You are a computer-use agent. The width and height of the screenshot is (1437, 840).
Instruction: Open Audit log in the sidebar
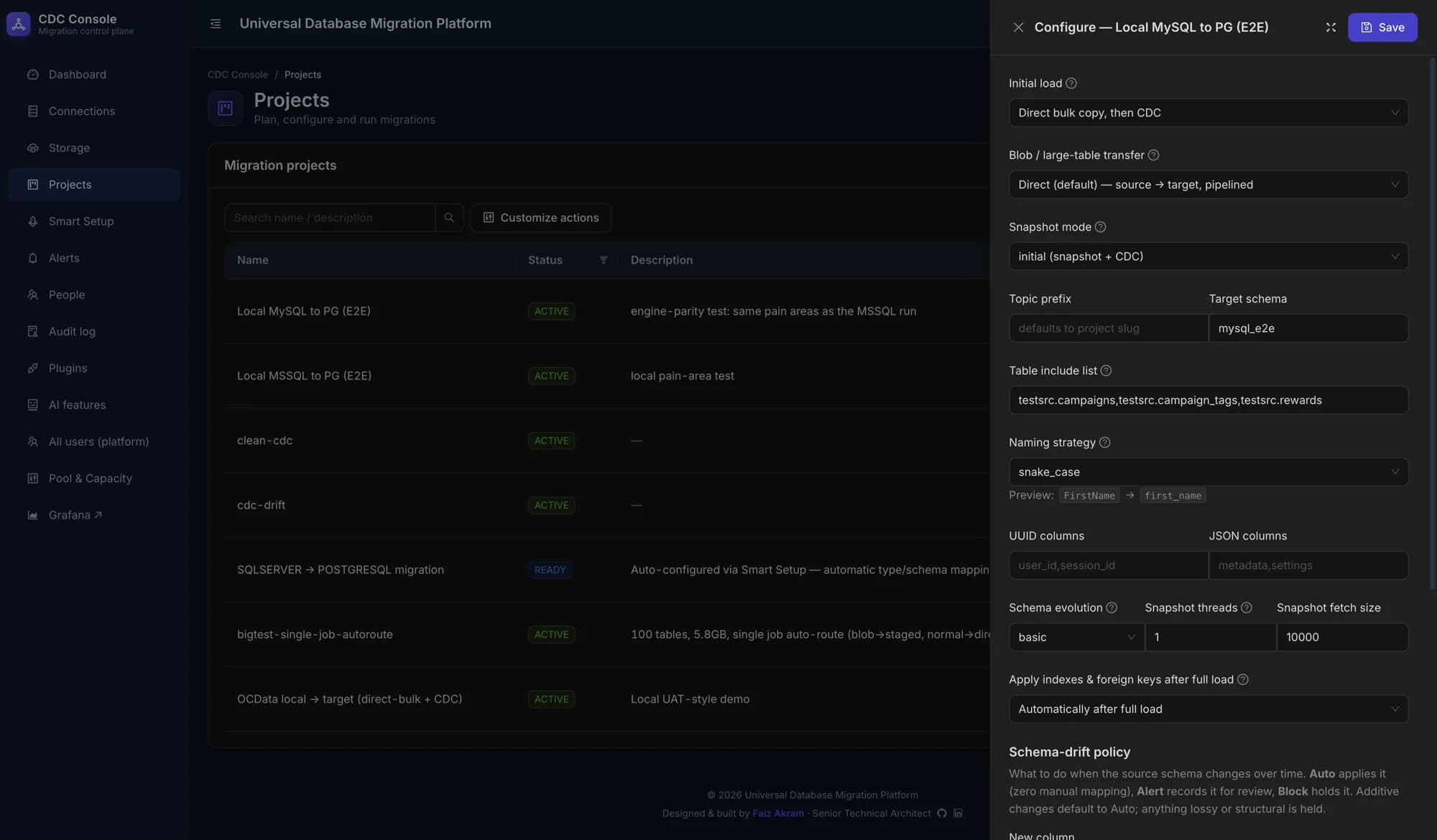[x=94, y=331]
